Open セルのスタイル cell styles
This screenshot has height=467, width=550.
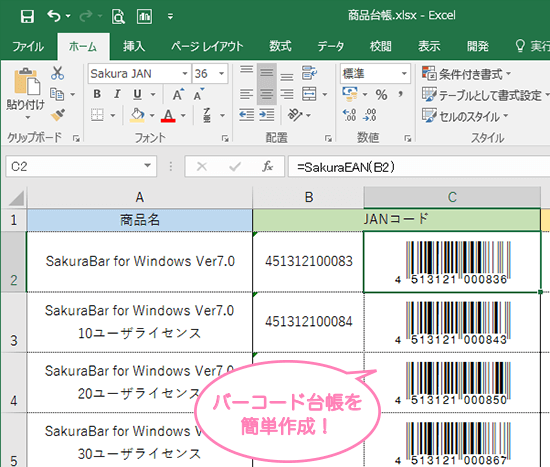coord(465,116)
